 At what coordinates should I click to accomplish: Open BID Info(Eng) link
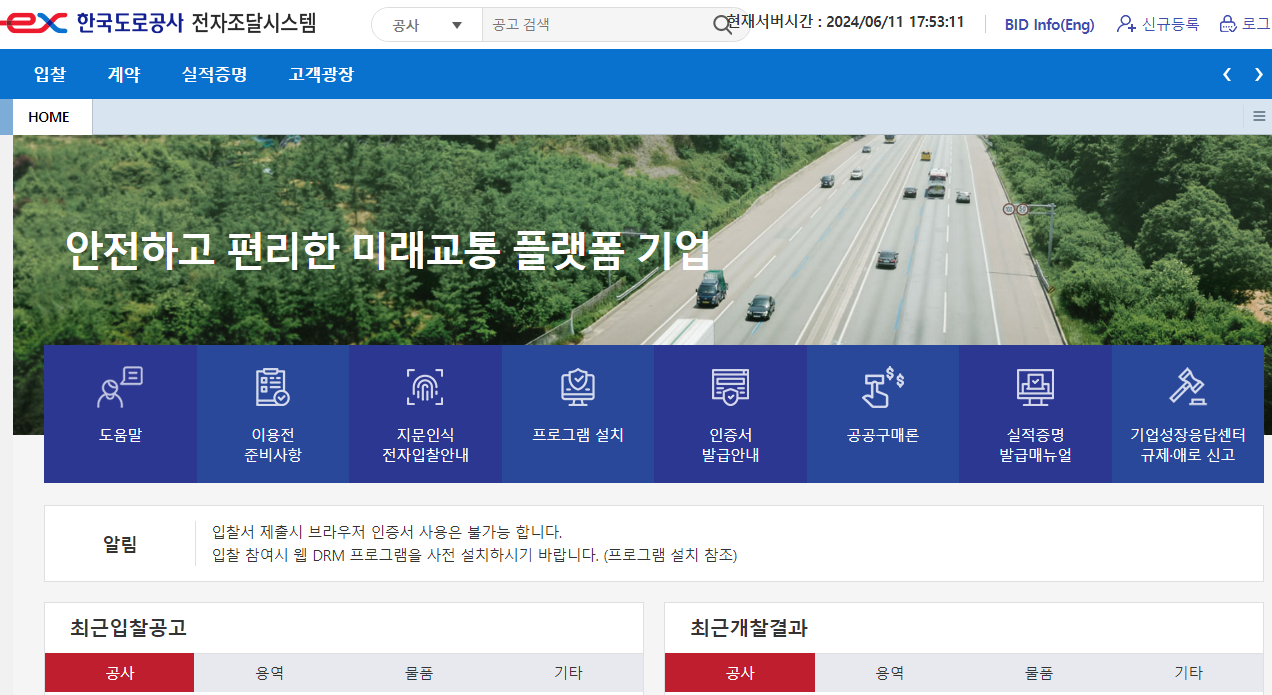[1049, 24]
